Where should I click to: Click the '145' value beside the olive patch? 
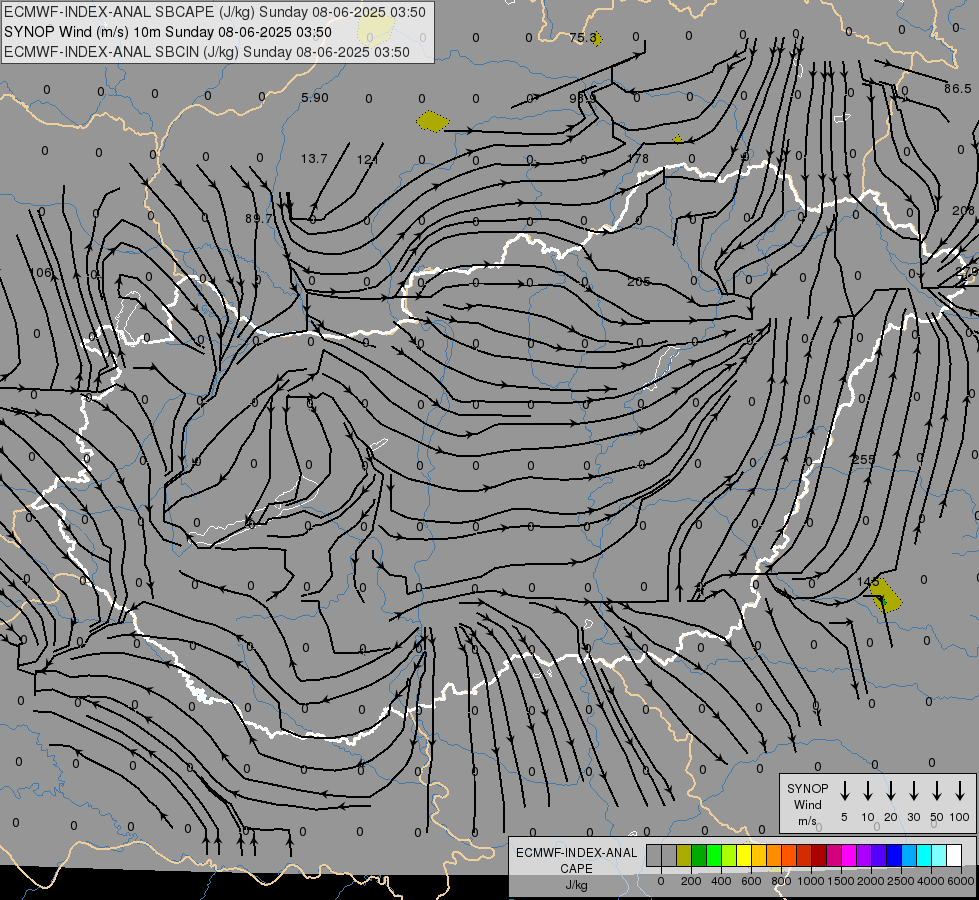coord(868,582)
